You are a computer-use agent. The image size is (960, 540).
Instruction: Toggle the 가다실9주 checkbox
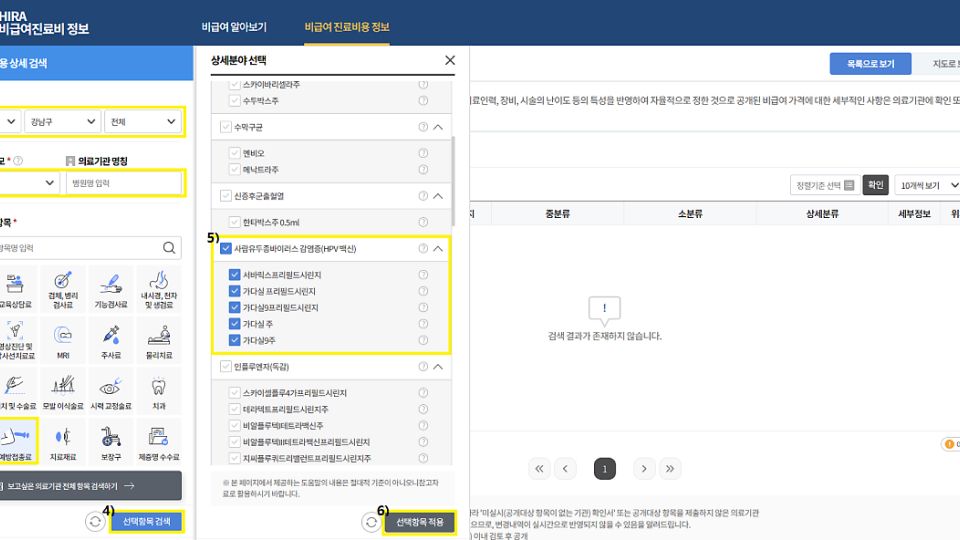coord(235,340)
